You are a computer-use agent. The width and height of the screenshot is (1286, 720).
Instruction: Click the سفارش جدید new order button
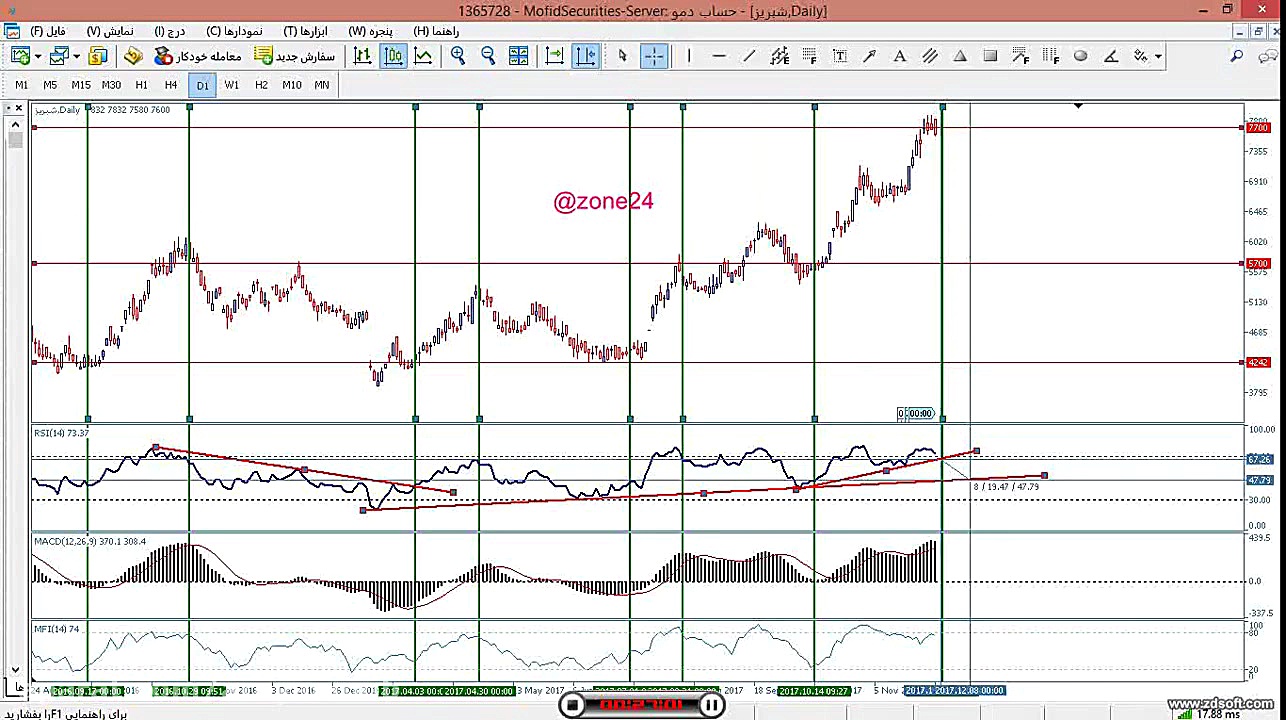point(295,56)
